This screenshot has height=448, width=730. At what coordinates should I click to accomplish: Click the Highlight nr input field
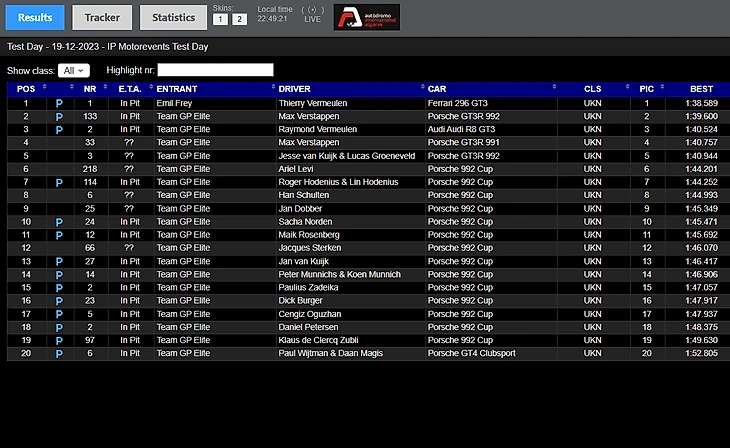click(215, 70)
